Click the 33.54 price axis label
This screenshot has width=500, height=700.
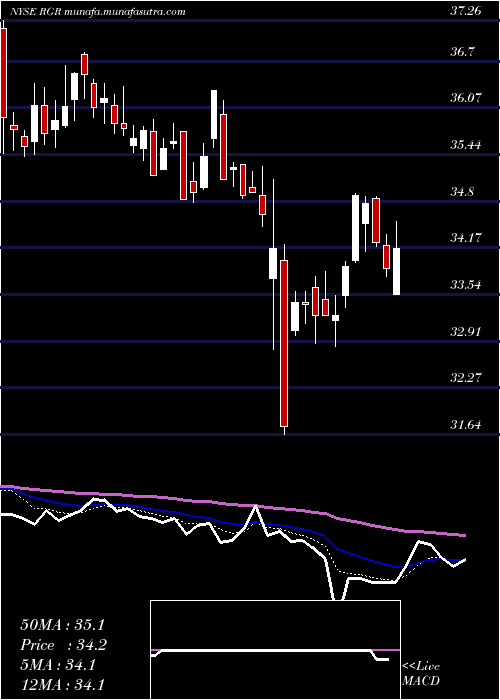pos(466,284)
